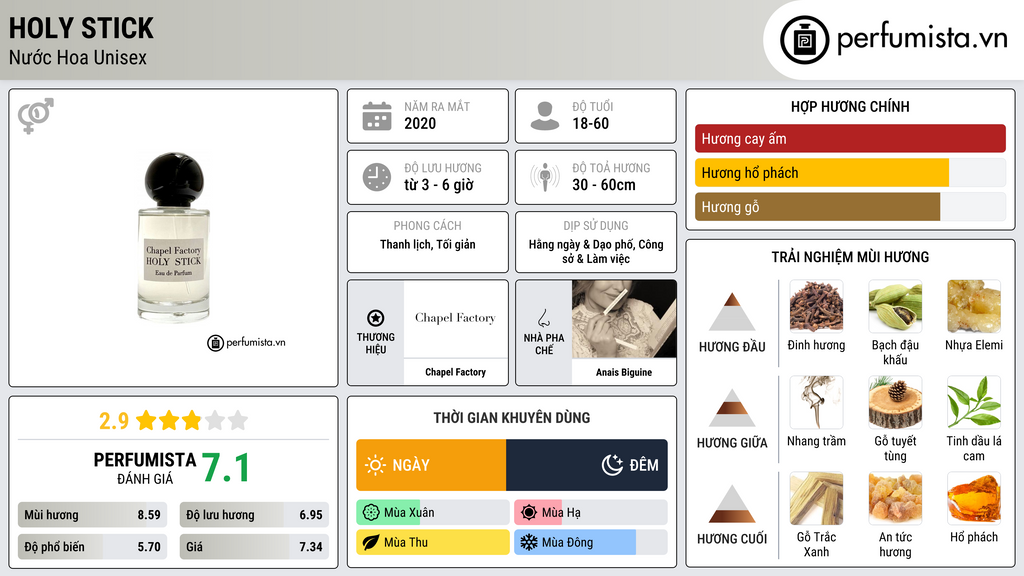This screenshot has width=1024, height=576.
Task: Click the 7.1 Perfumista score
Action: [x=225, y=468]
